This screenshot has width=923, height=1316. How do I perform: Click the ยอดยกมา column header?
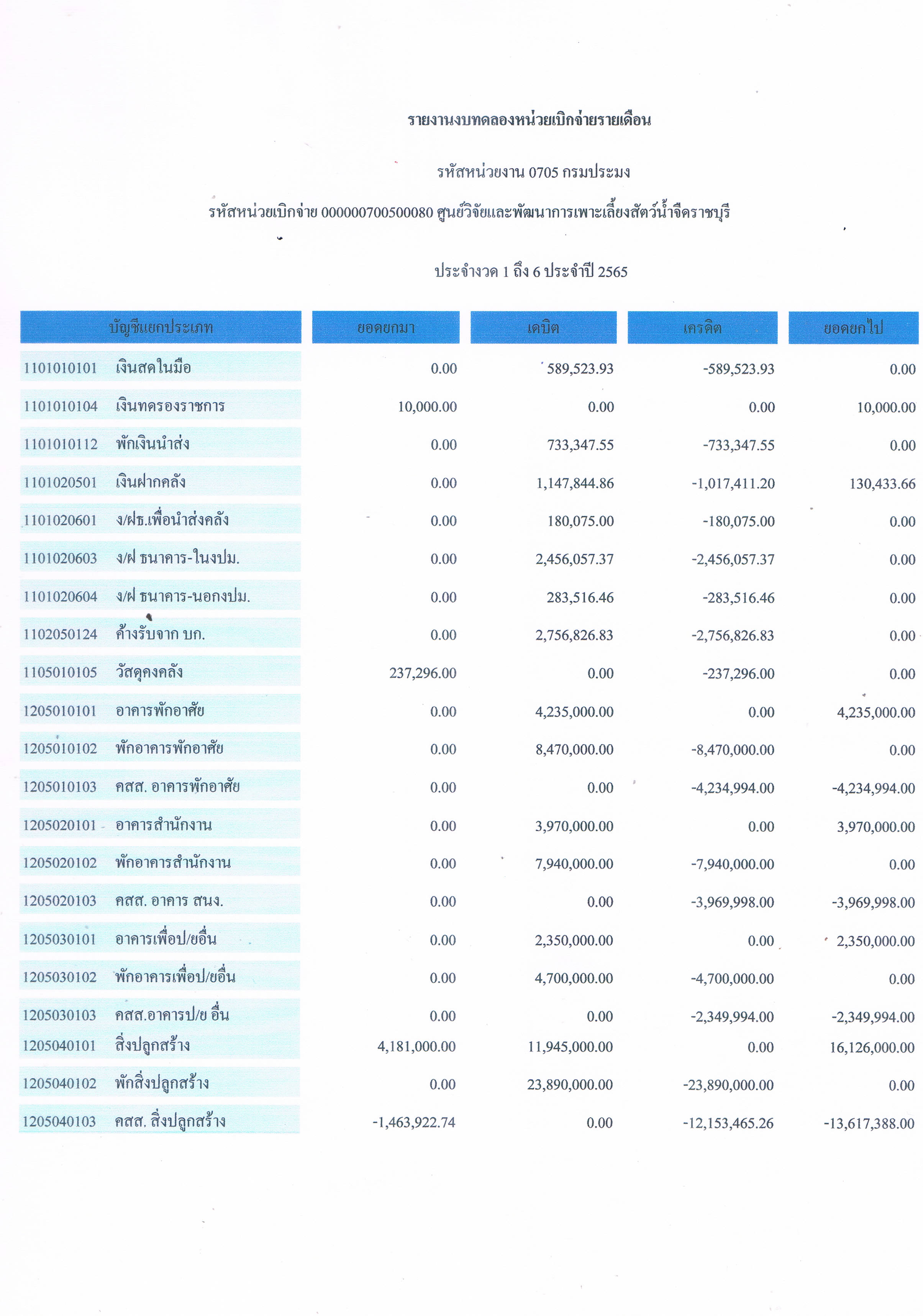click(385, 328)
